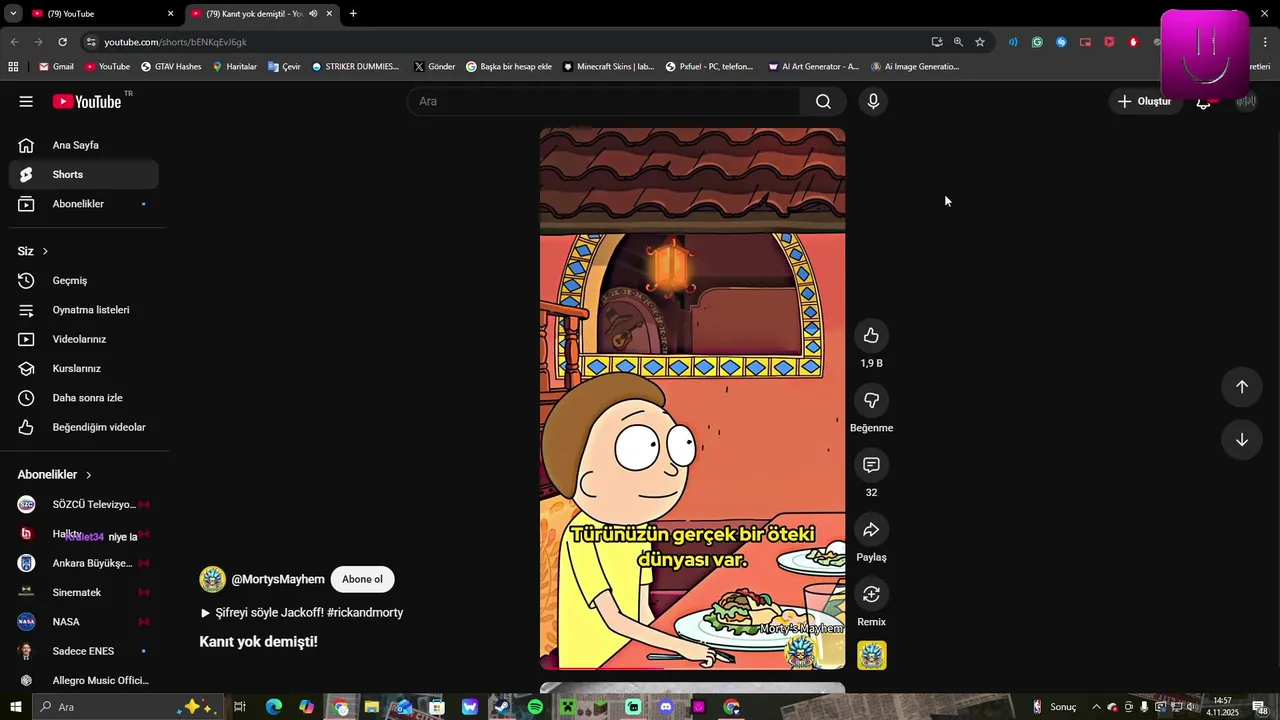Dislike the short with thumbs down
This screenshot has height=720, width=1280.
coord(871,400)
